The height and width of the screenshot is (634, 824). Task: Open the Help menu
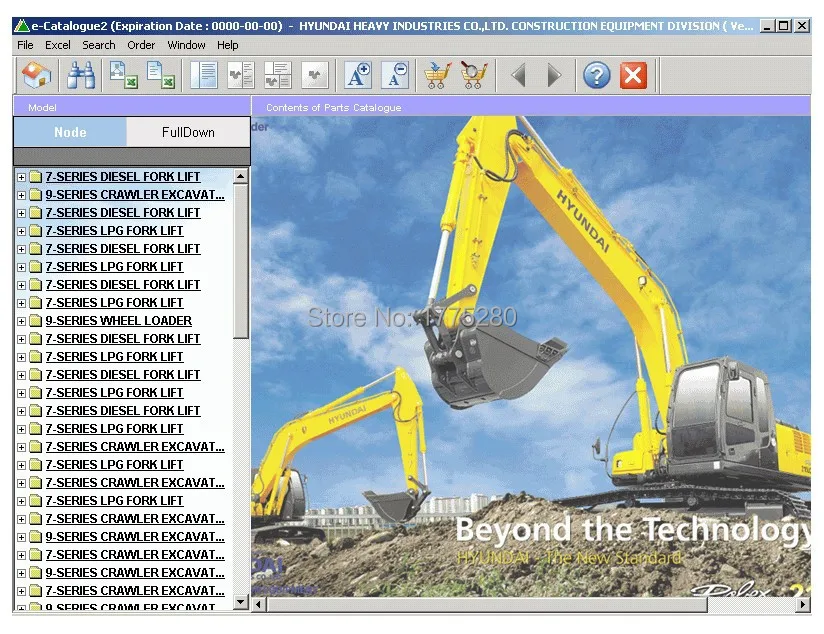228,45
